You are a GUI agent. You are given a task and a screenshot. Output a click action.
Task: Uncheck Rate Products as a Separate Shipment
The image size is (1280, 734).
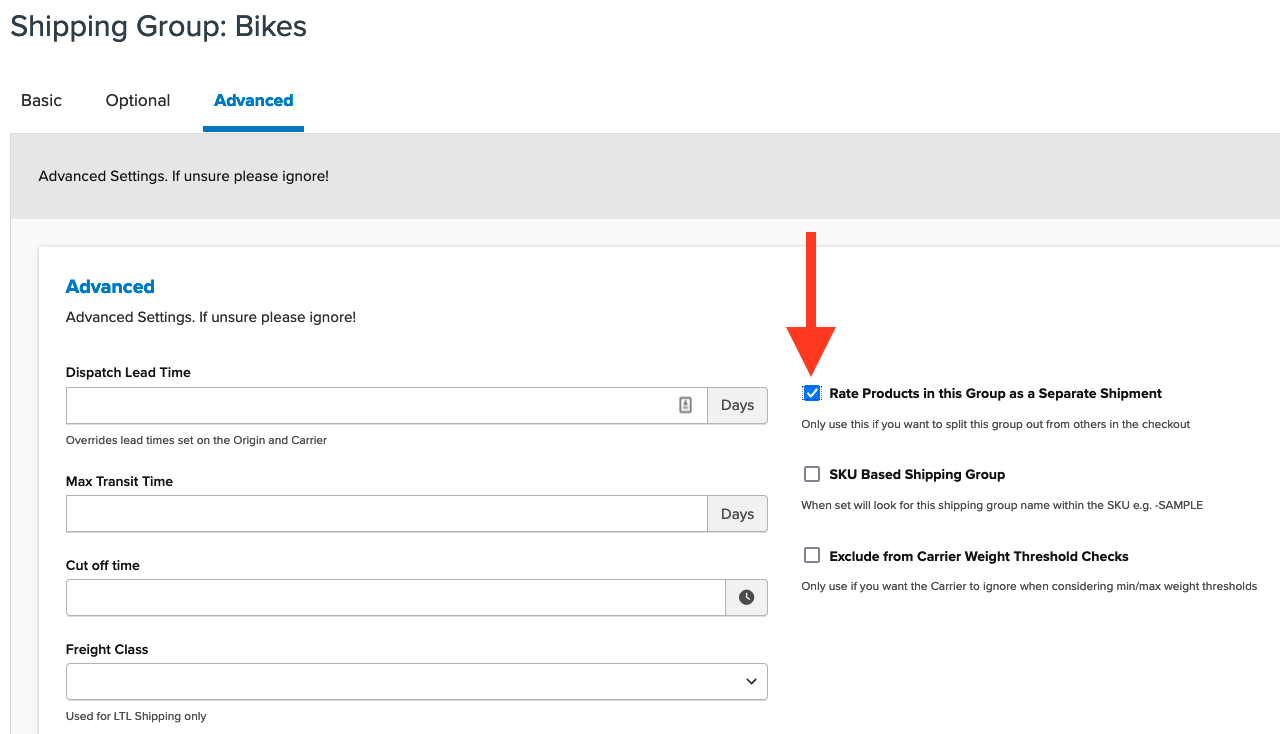coord(812,394)
